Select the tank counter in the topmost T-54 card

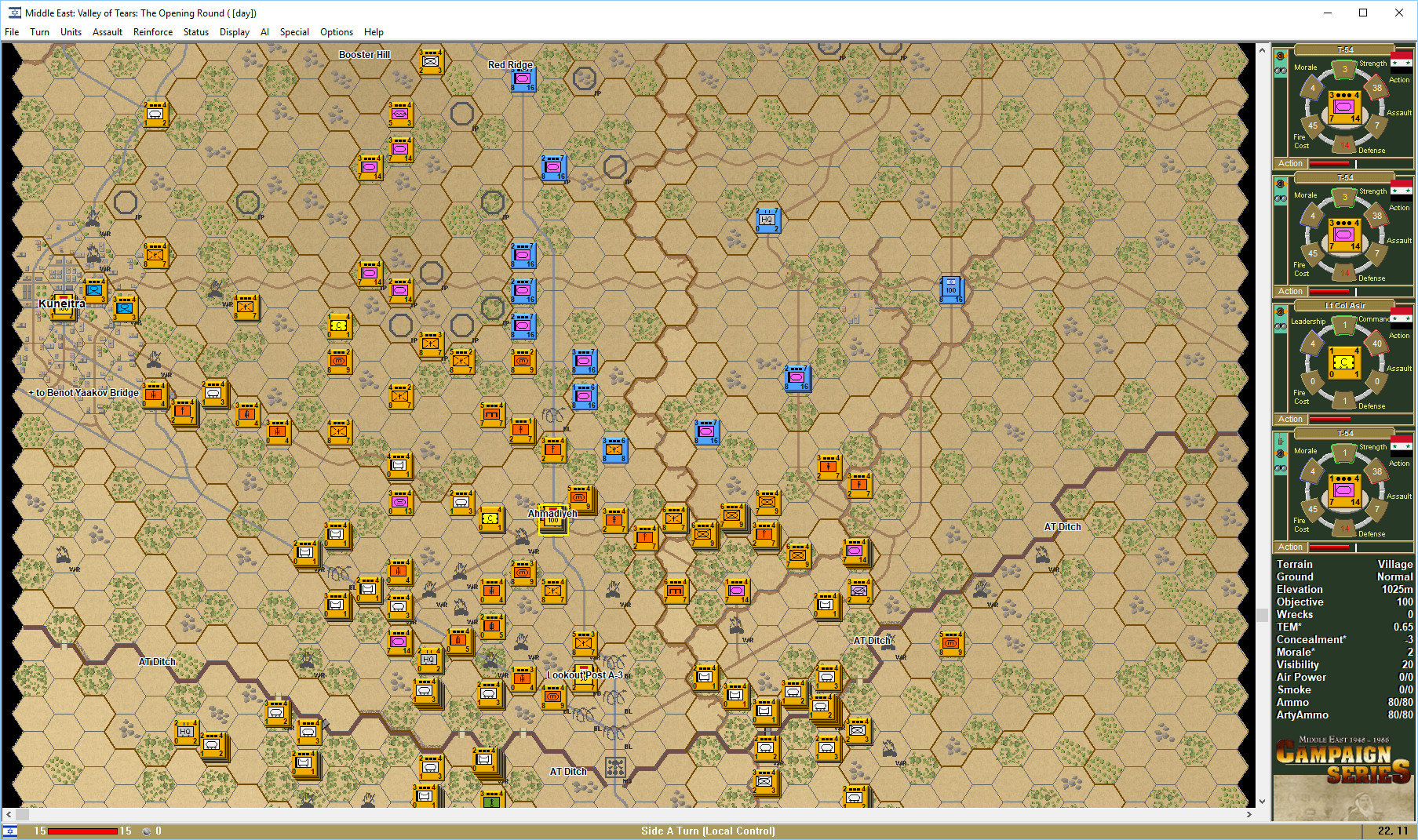1344,107
